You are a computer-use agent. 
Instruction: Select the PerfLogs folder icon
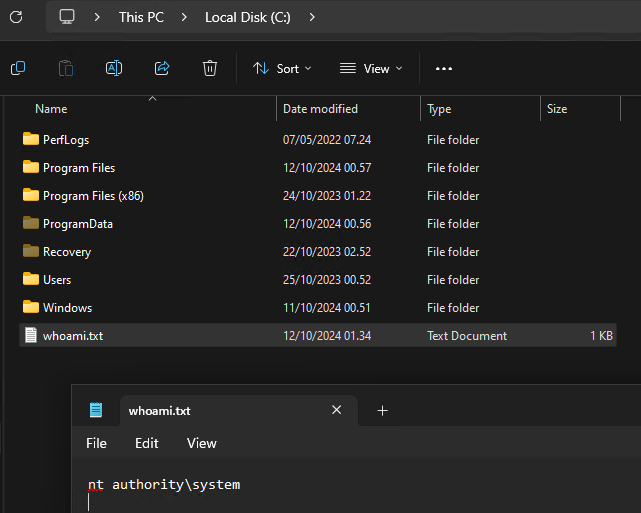31,139
